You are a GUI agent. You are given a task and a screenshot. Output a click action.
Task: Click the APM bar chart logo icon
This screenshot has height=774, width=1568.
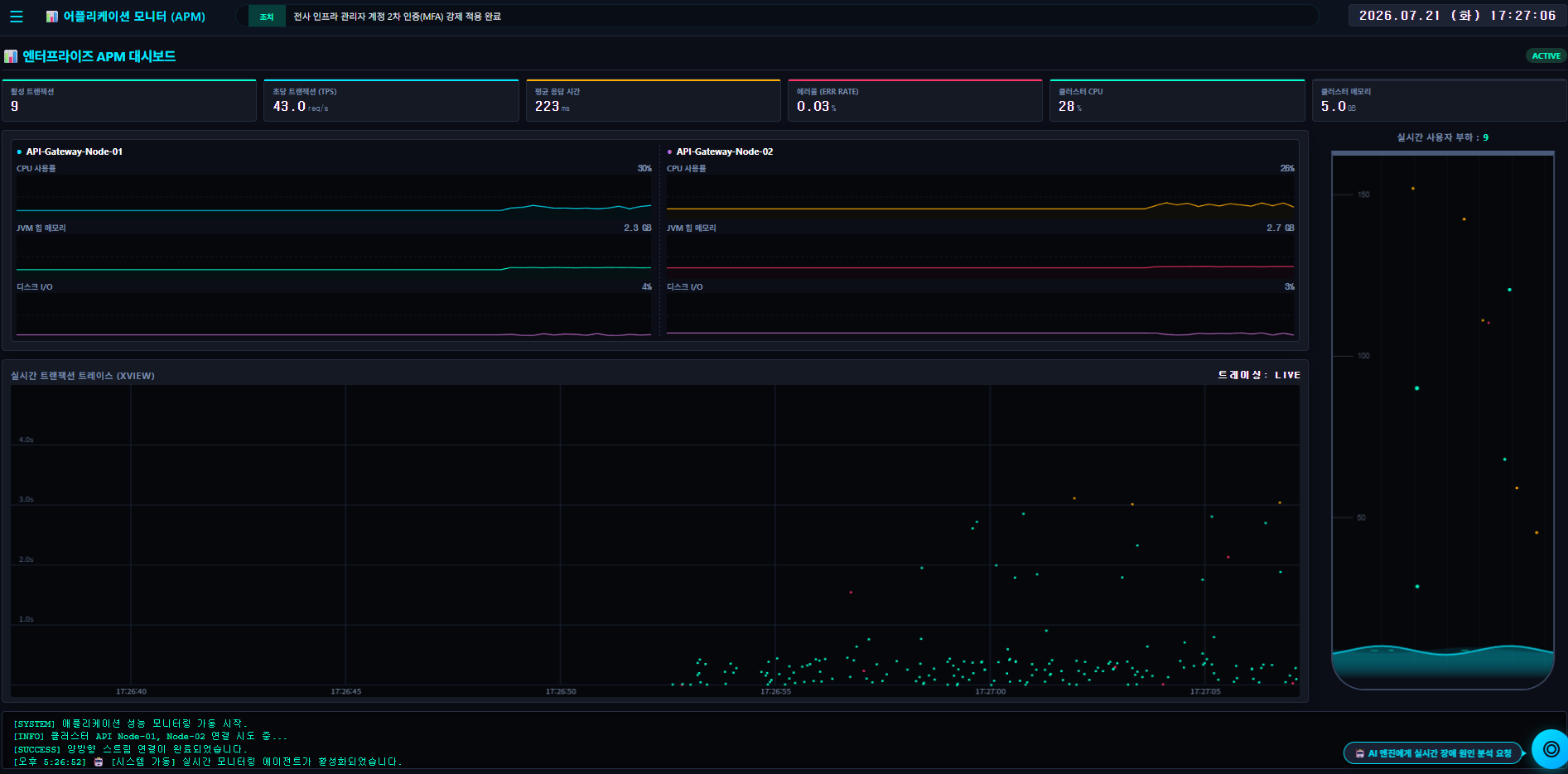point(52,17)
